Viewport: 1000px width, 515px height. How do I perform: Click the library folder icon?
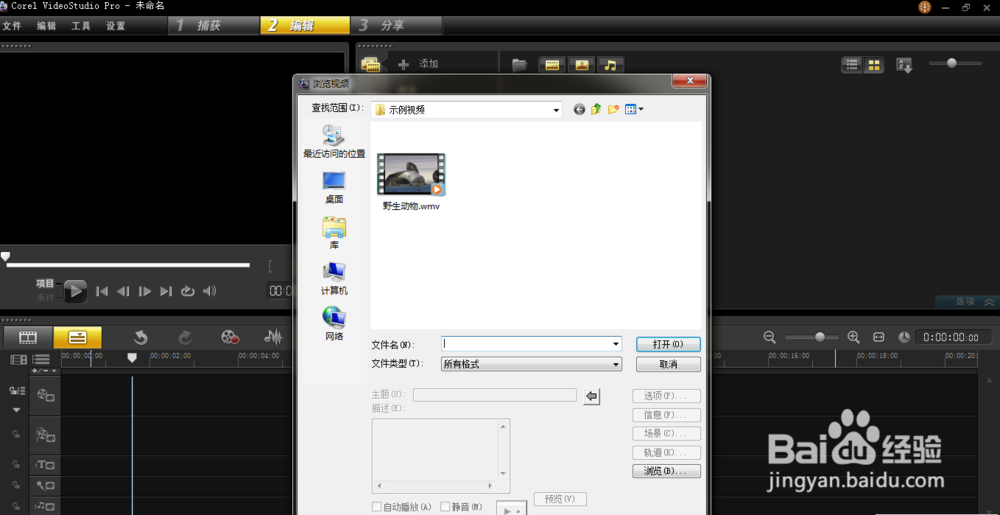point(520,64)
